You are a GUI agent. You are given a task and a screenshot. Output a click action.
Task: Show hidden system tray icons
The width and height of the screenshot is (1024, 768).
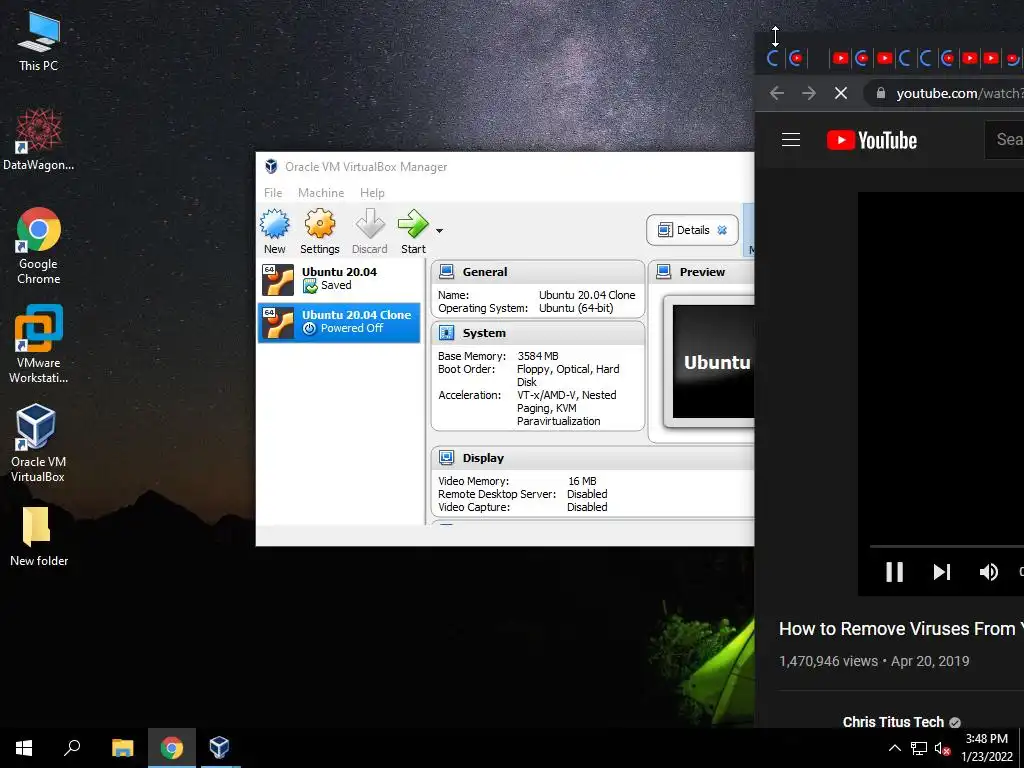point(895,748)
